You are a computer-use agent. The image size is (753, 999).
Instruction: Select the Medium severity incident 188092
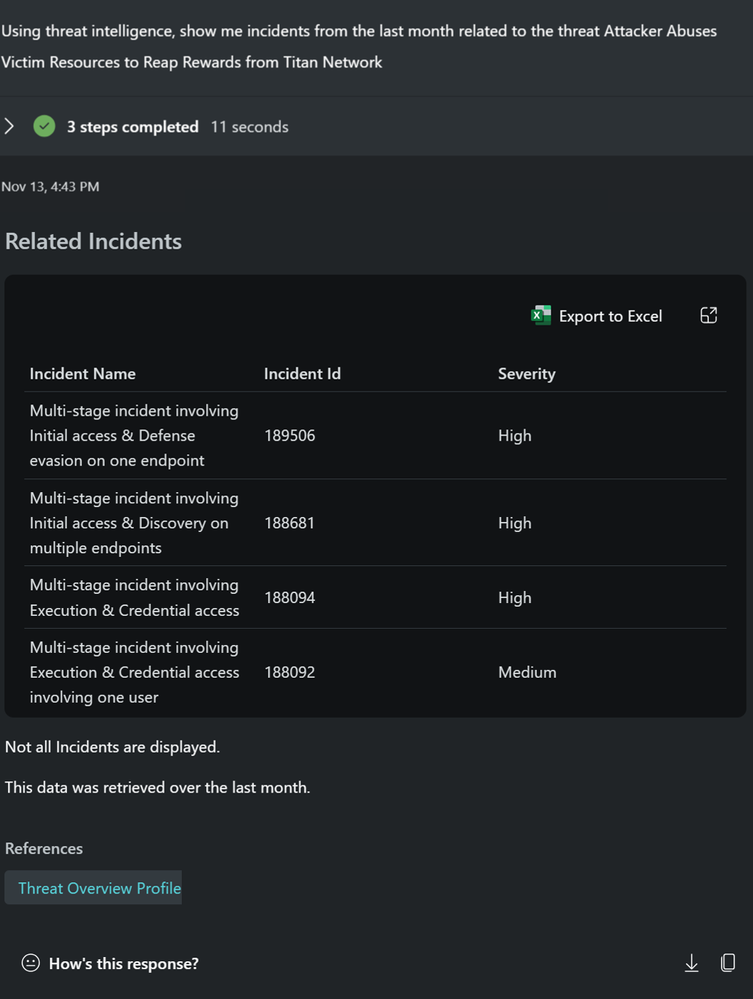pyautogui.click(x=375, y=672)
